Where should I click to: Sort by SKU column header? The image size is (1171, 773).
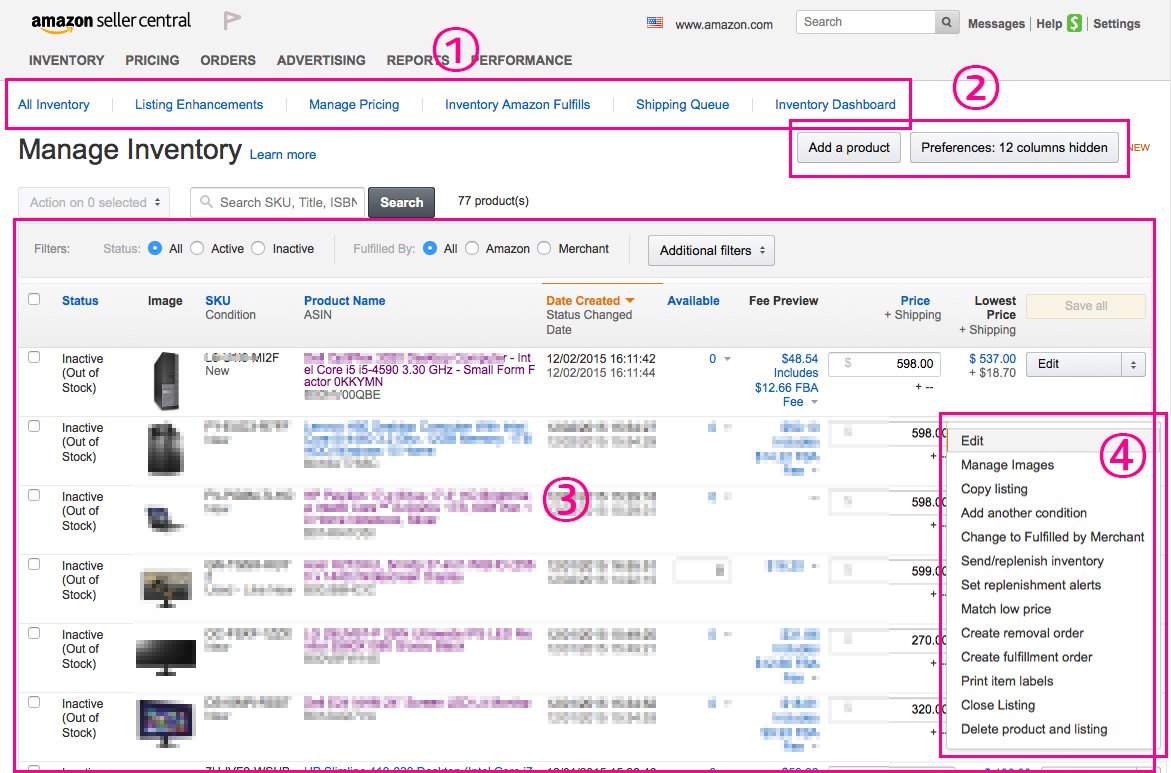217,301
